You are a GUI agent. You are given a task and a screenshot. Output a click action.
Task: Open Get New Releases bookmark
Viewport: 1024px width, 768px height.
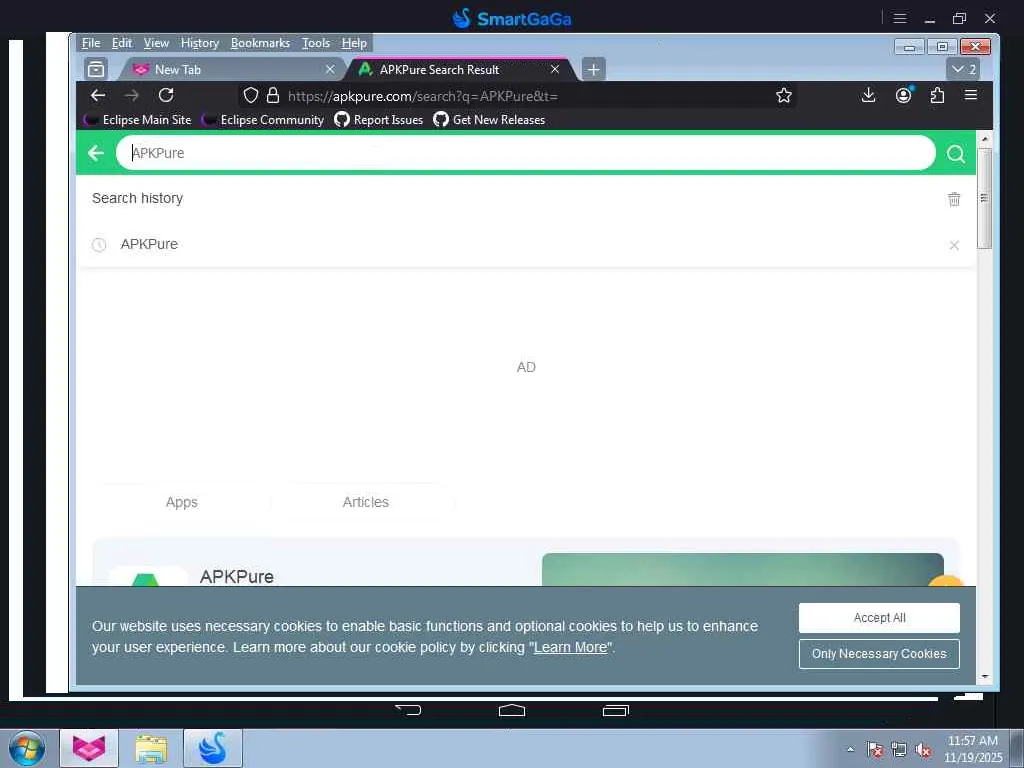[489, 120]
